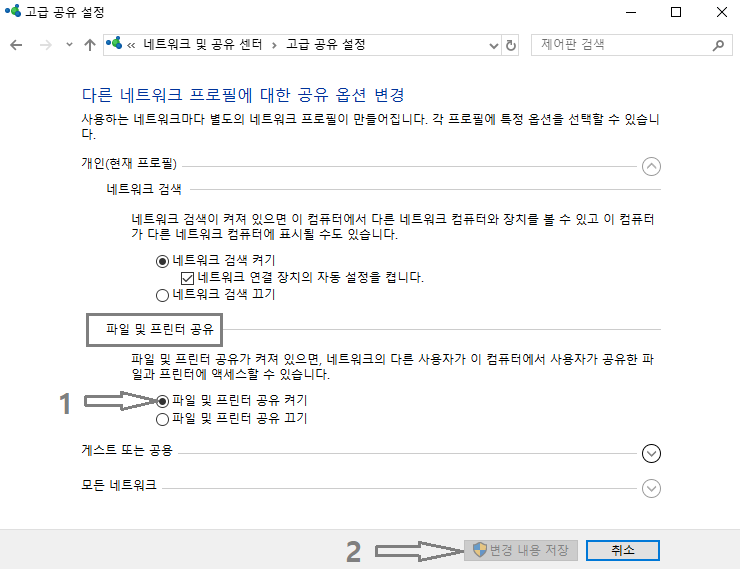This screenshot has height=569, width=740.
Task: Select 파일 및 프린터 공유 끄기 option
Action: point(162,419)
